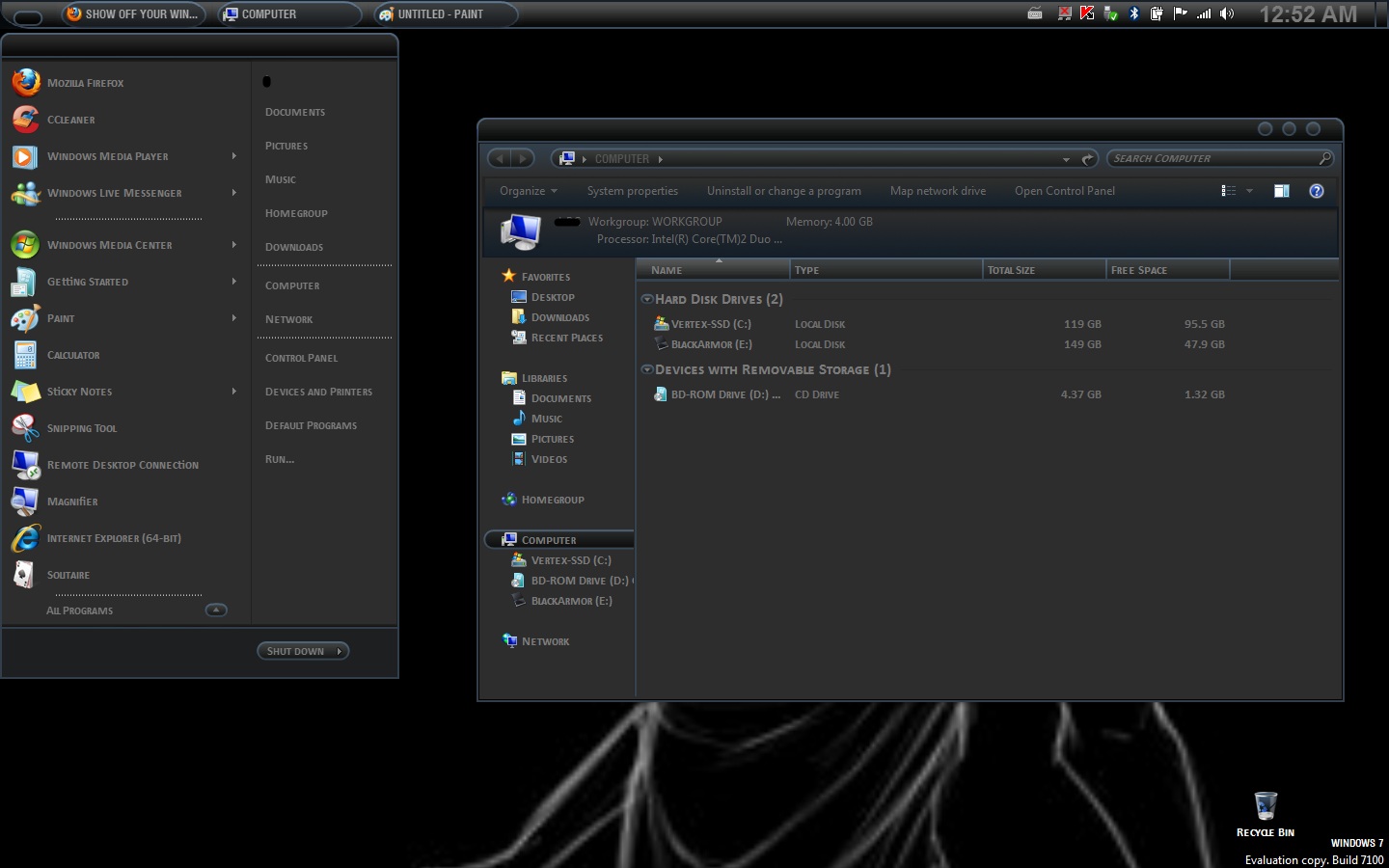Open the Recycle Bin on desktop
Image resolution: width=1389 pixels, height=868 pixels.
coord(1266,814)
